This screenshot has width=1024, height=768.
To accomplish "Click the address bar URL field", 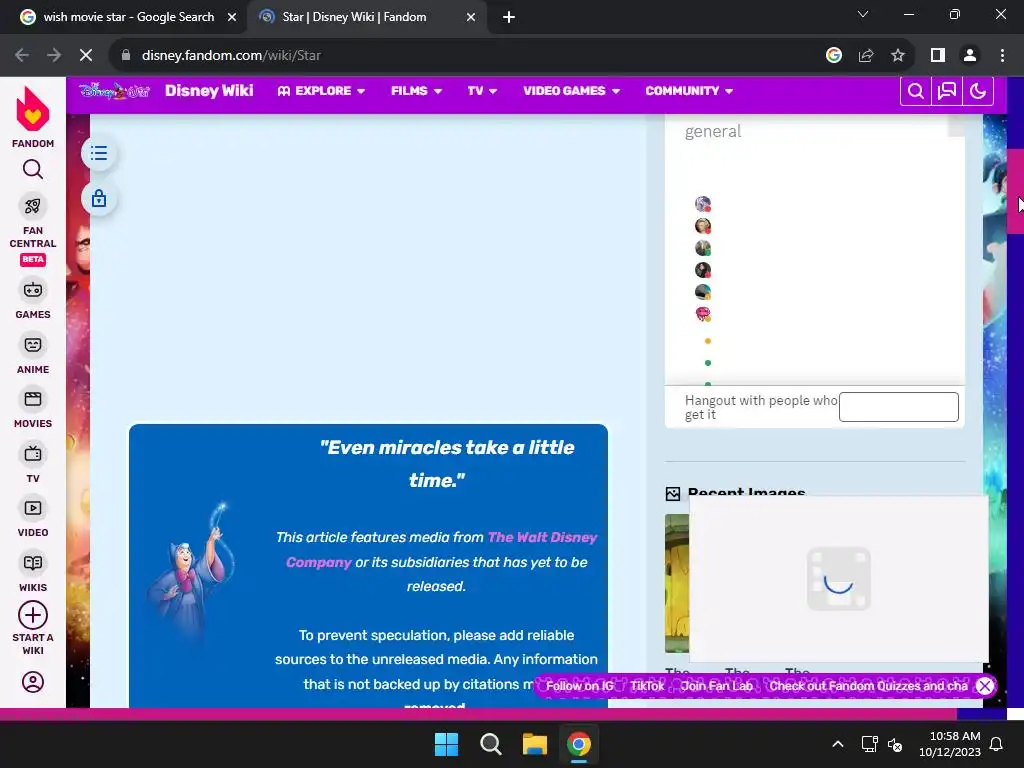I will coord(470,56).
